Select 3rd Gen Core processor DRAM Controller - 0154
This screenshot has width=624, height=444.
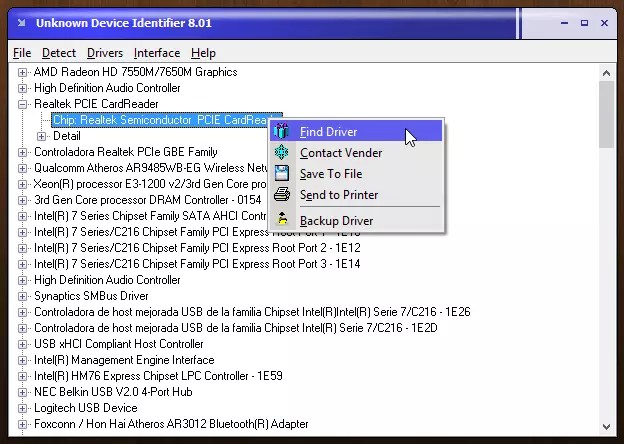pyautogui.click(x=148, y=200)
